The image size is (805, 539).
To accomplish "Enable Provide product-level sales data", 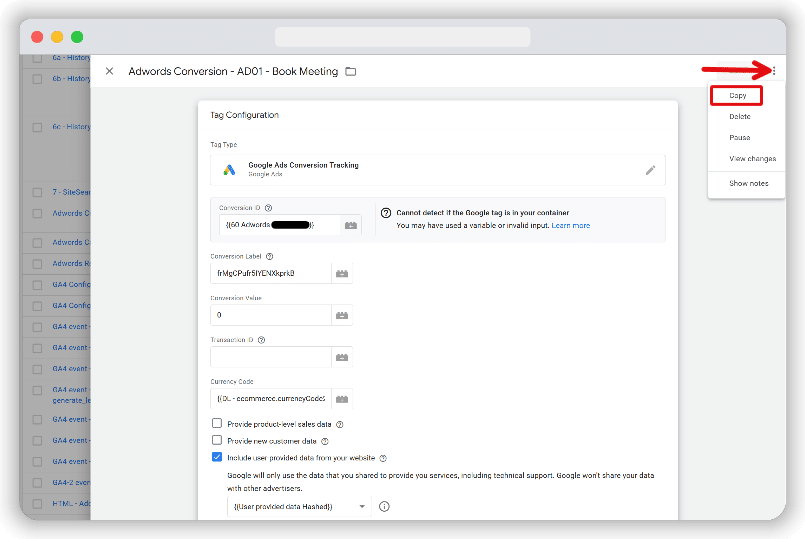I will tap(217, 424).
